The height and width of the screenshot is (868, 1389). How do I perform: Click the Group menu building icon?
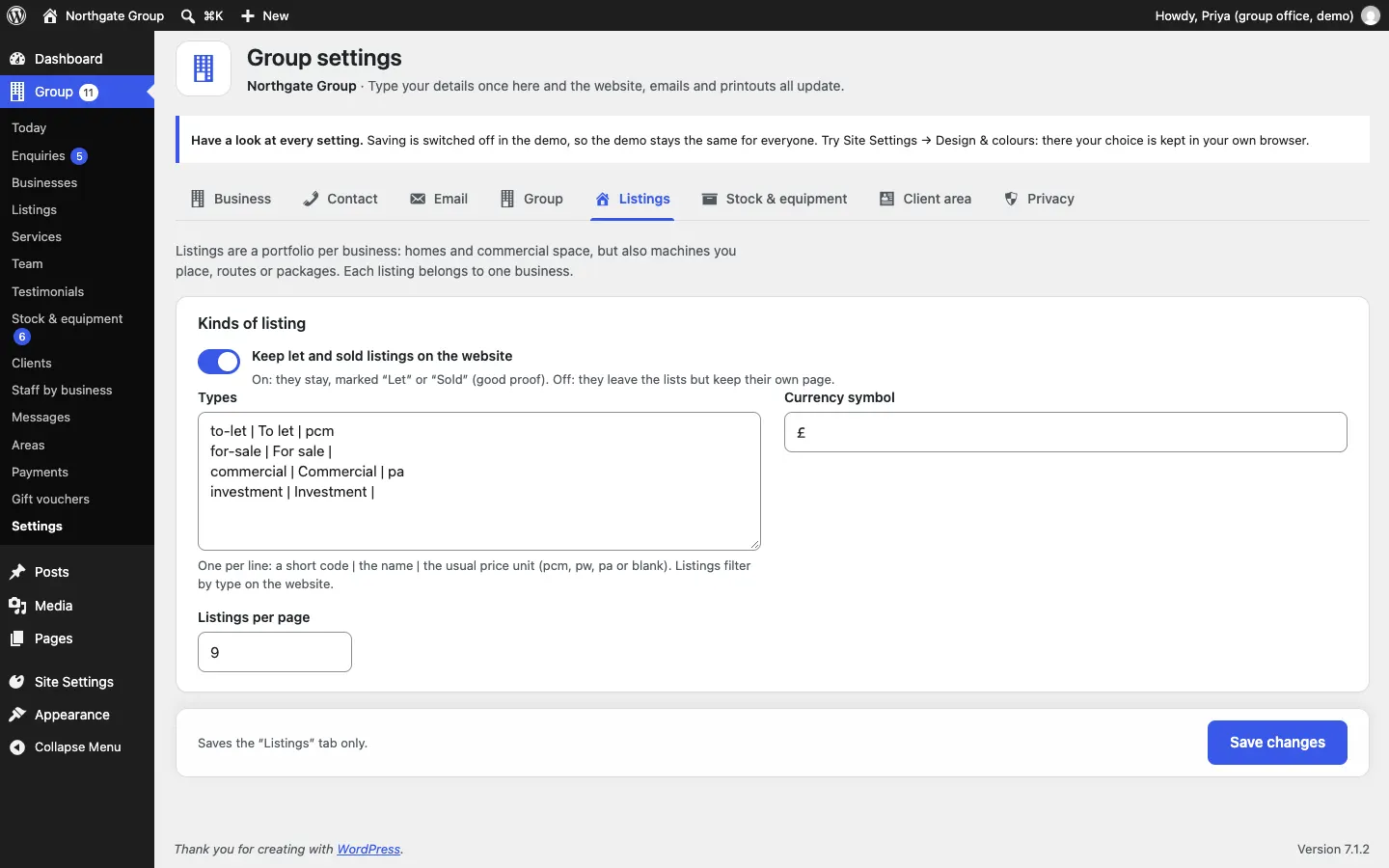17,92
